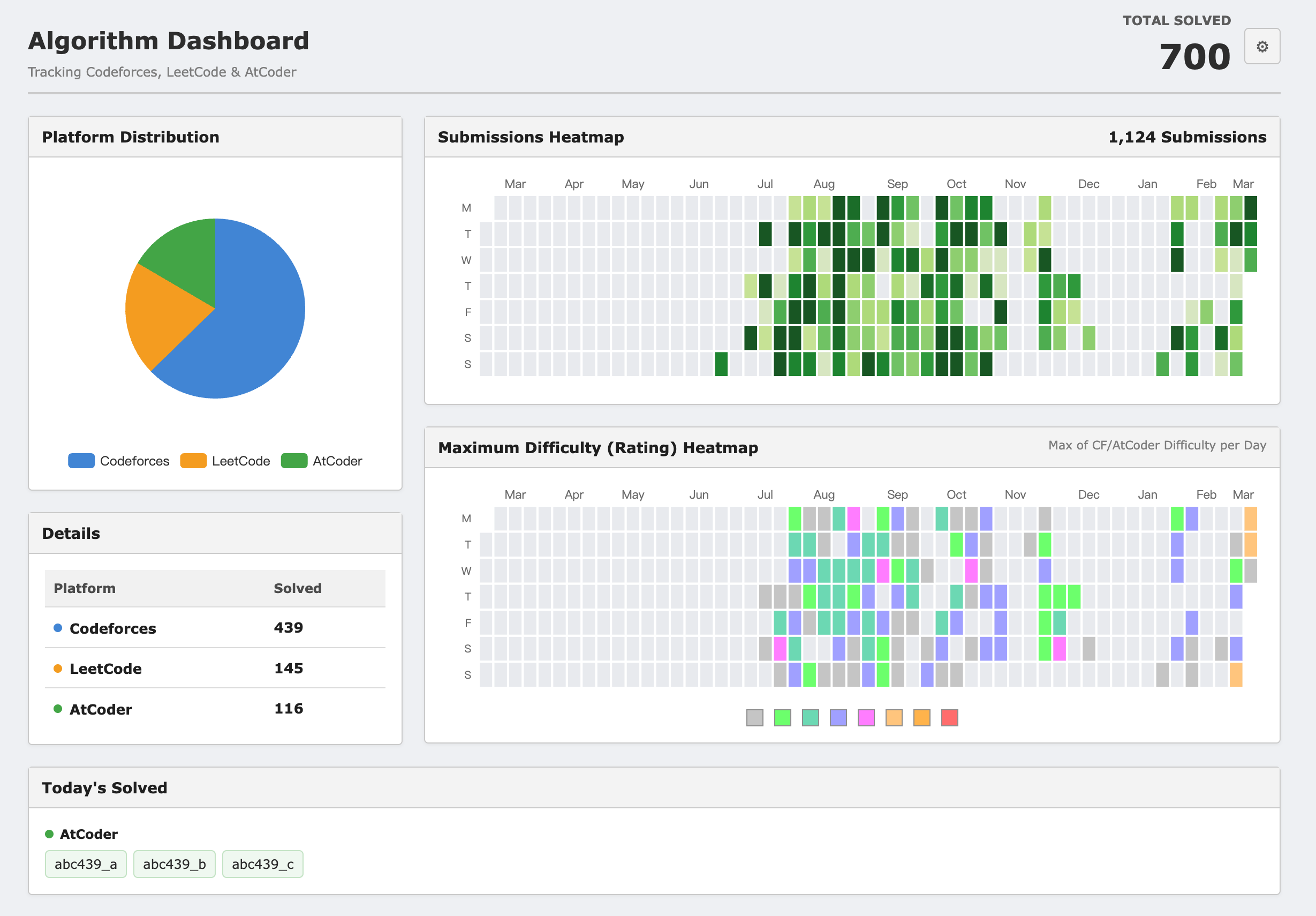Select the purple-blue difficulty legend swatch
1316x916 pixels.
click(x=838, y=718)
